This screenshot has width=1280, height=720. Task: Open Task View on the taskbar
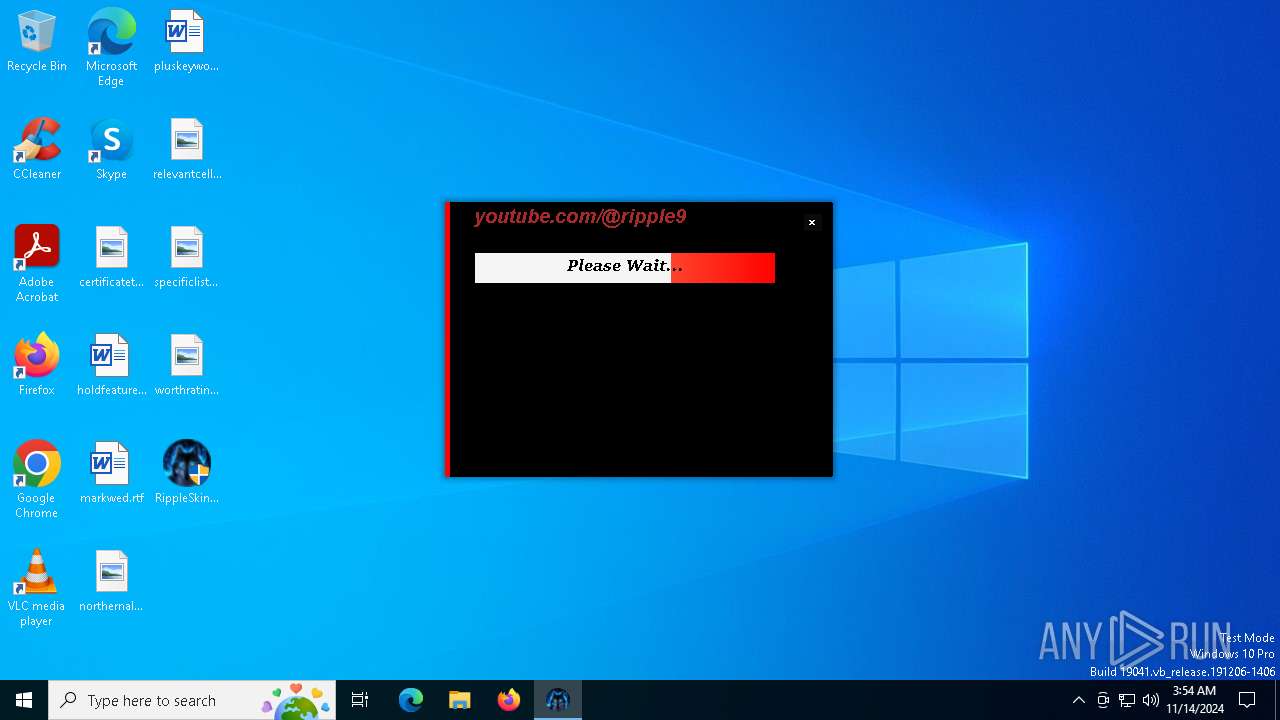pyautogui.click(x=360, y=700)
